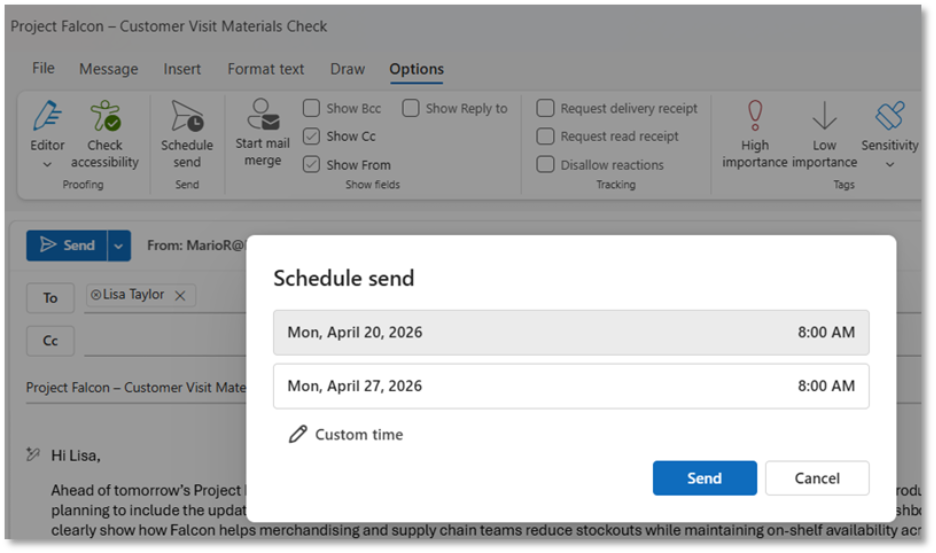Remove Lisa Taylor from recipients
The height and width of the screenshot is (553, 936).
coord(180,296)
